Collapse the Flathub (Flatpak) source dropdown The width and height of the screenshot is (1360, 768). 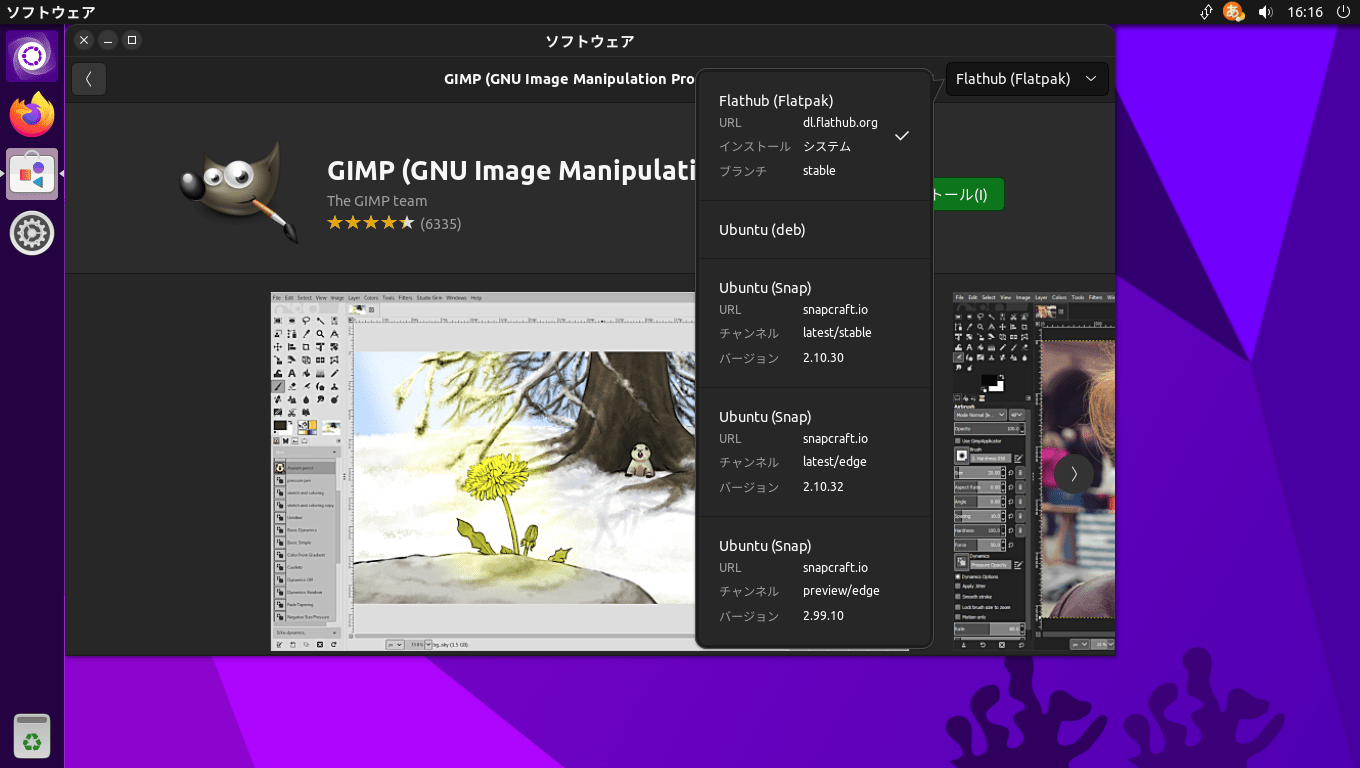pos(1027,79)
